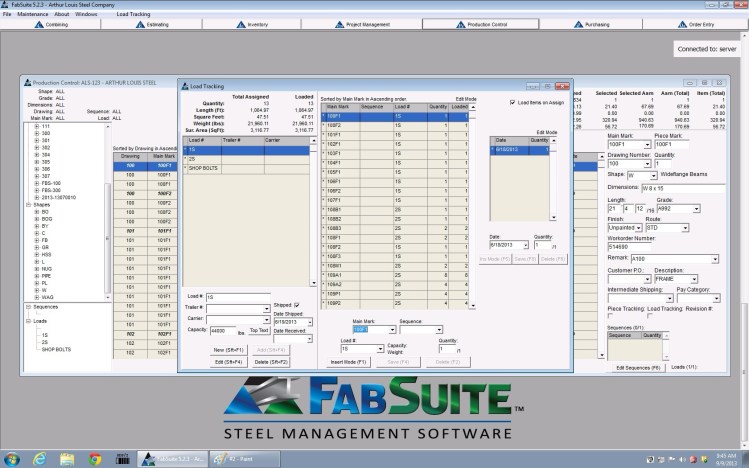The height and width of the screenshot is (468, 749).
Task: Open the Maintenance menu
Action: coord(33,15)
